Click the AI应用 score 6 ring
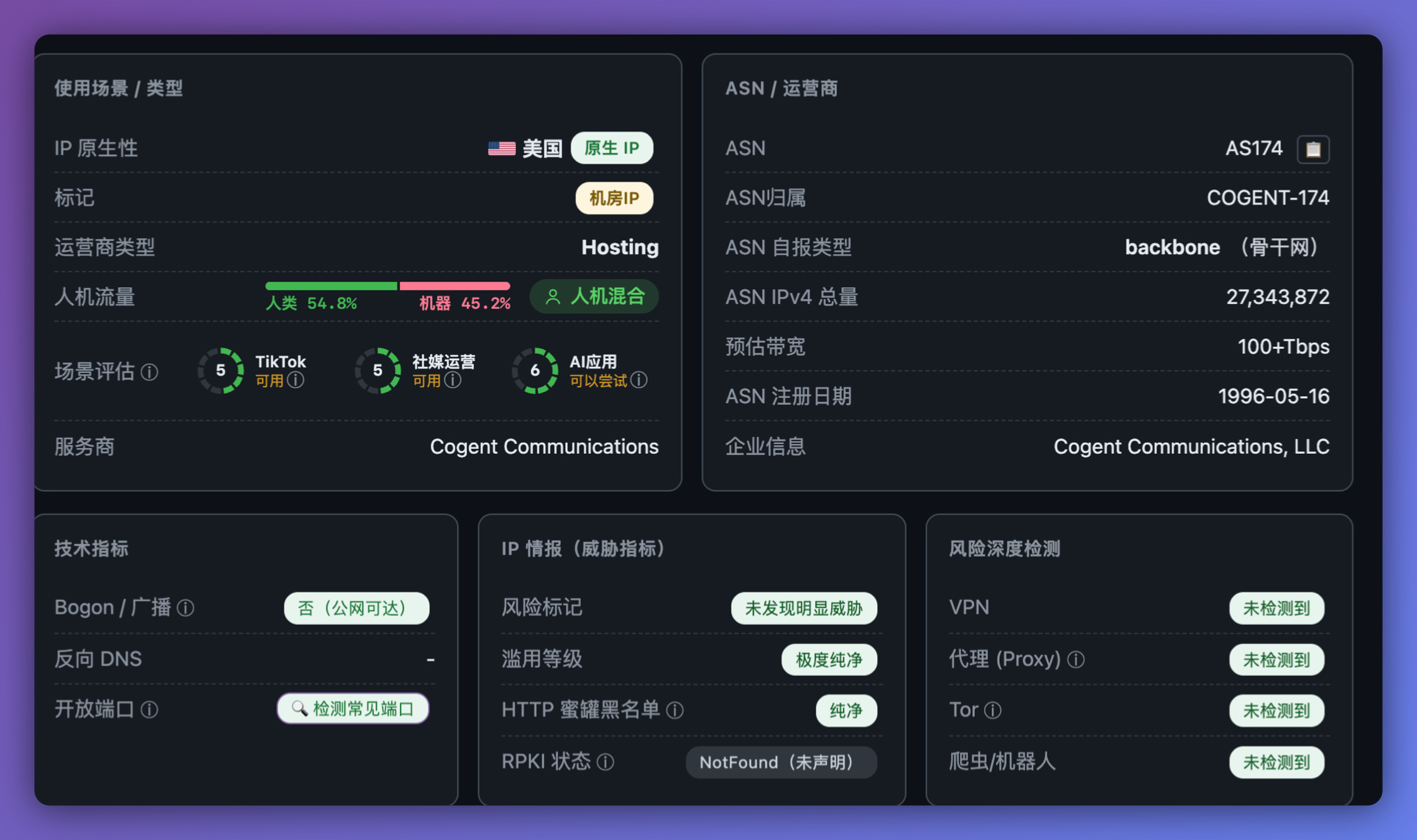 (535, 371)
